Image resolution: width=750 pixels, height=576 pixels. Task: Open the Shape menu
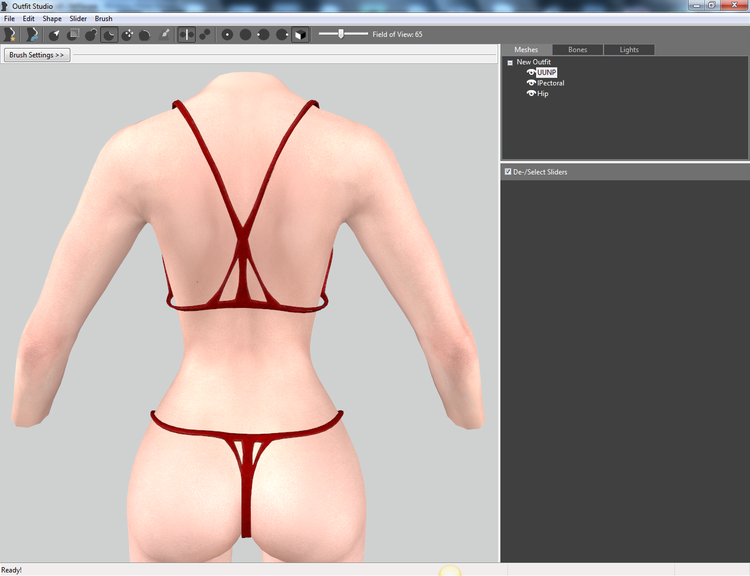[x=52, y=19]
